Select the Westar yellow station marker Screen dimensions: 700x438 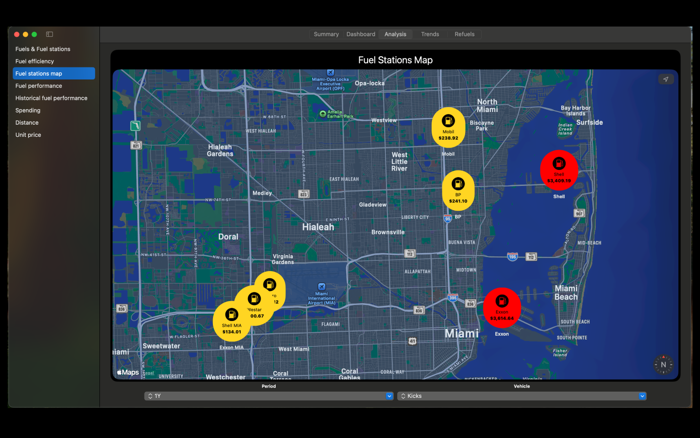tap(255, 305)
